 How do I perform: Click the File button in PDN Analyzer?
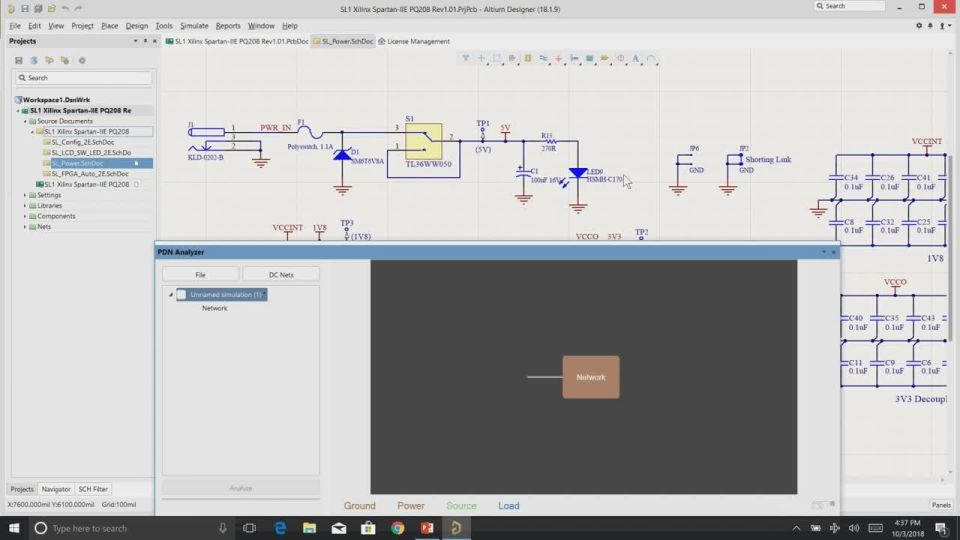(x=200, y=275)
